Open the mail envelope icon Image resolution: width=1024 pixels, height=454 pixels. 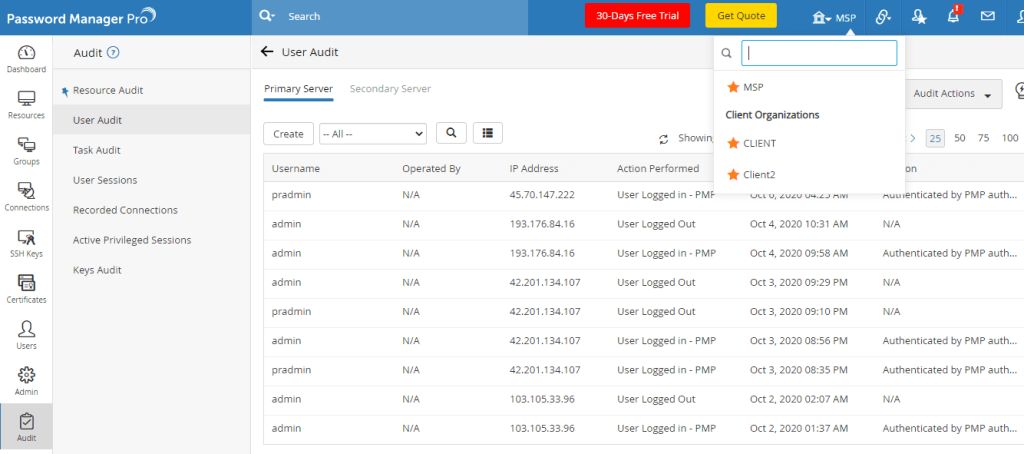tap(987, 16)
